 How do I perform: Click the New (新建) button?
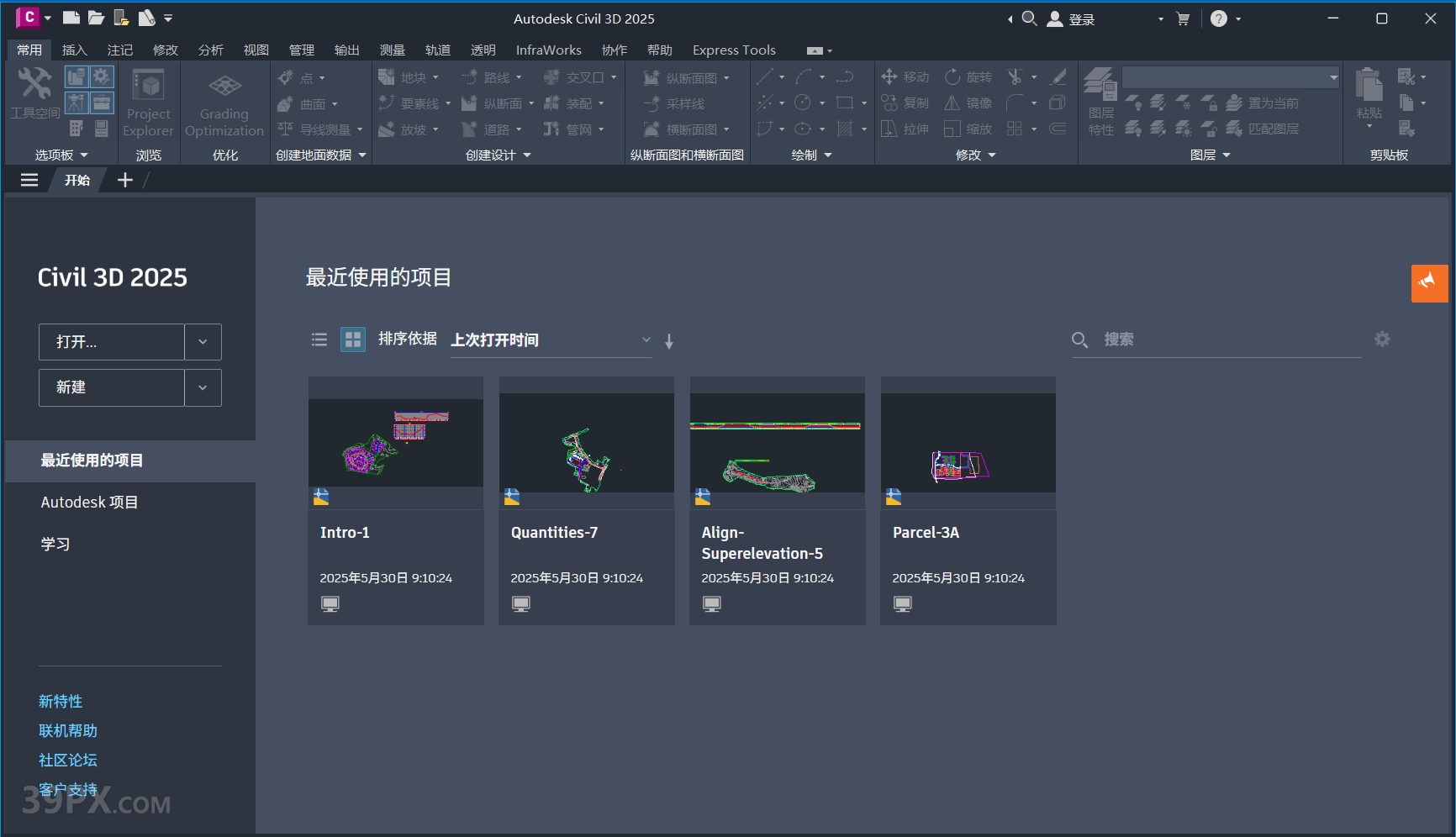pos(111,387)
